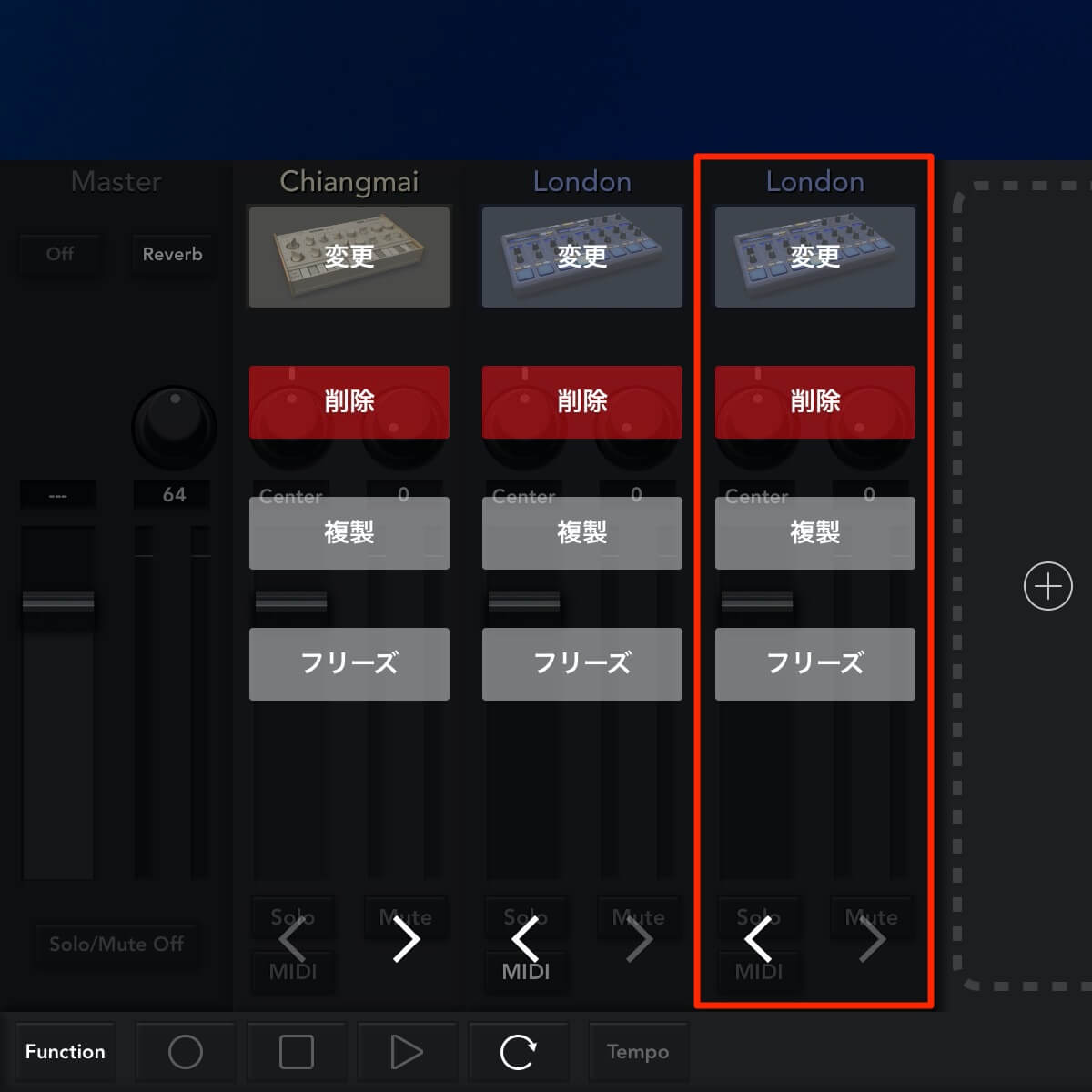Move Chiangmai track right with arrow
Screen dimensions: 1092x1092
[406, 939]
